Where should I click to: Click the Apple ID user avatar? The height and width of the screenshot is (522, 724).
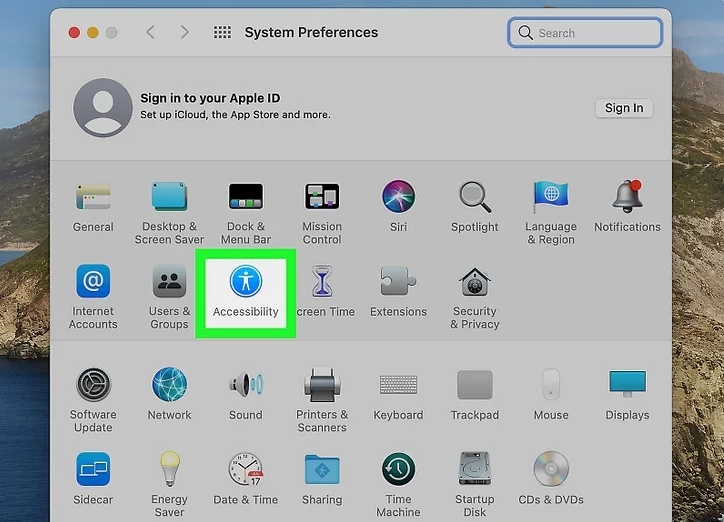tap(103, 108)
